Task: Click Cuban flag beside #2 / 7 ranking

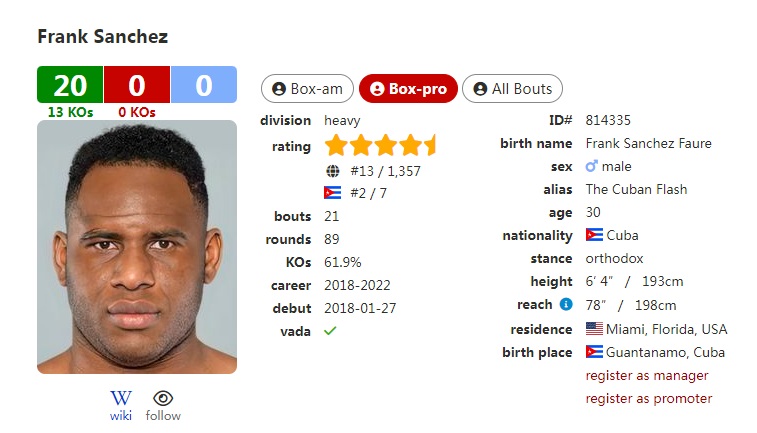Action: [x=333, y=193]
